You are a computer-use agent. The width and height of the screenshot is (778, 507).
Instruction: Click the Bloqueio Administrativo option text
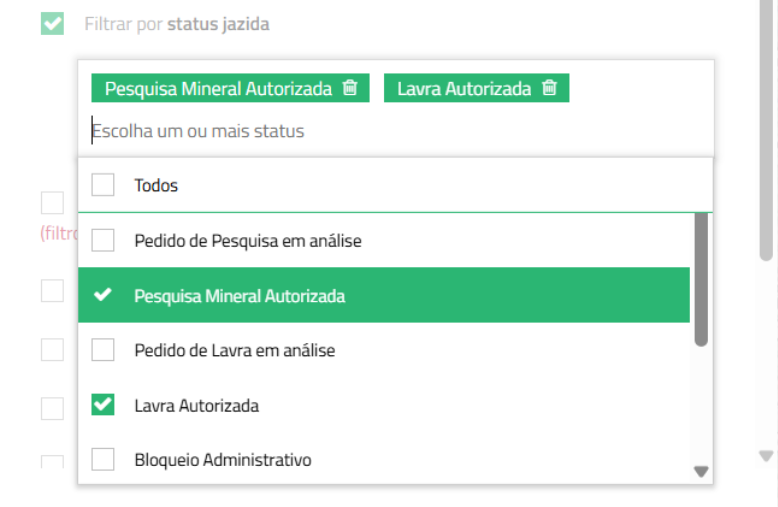click(x=223, y=460)
